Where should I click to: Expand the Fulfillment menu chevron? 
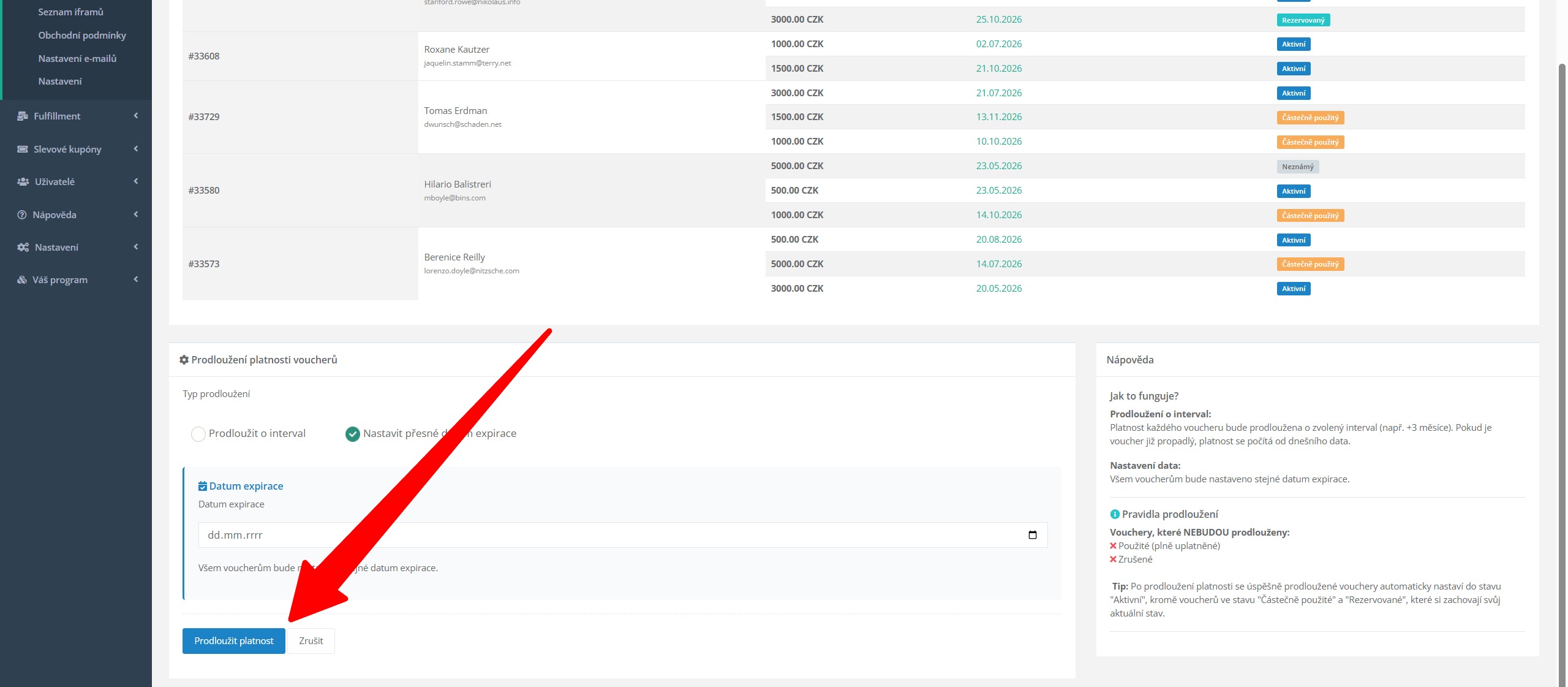[136, 116]
